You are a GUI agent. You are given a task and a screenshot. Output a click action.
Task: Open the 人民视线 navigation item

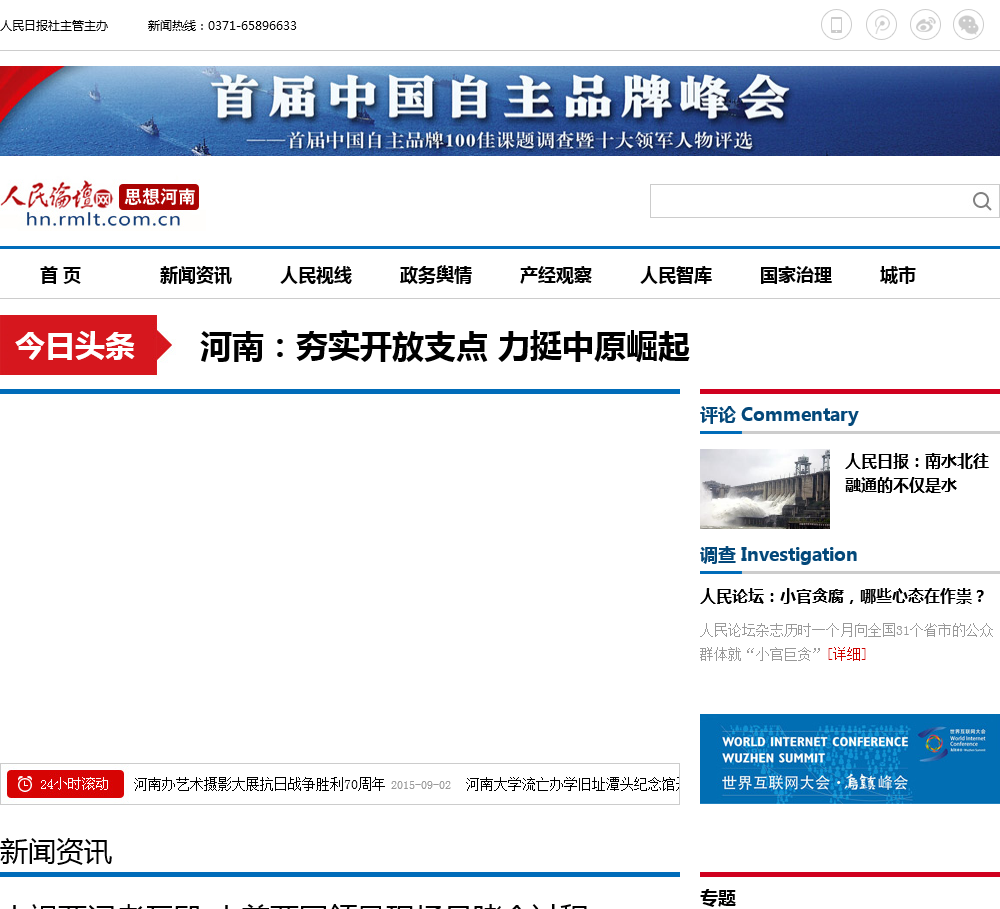(x=316, y=276)
